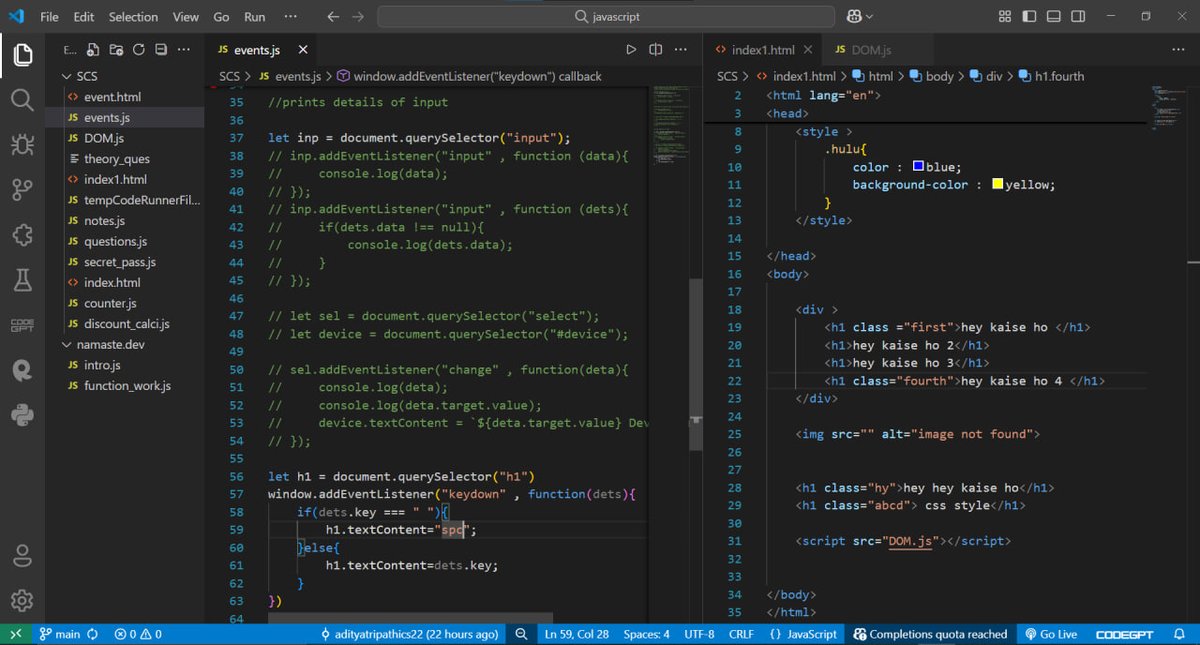Open the CodeGPT sidebar panel

pyautogui.click(x=23, y=325)
